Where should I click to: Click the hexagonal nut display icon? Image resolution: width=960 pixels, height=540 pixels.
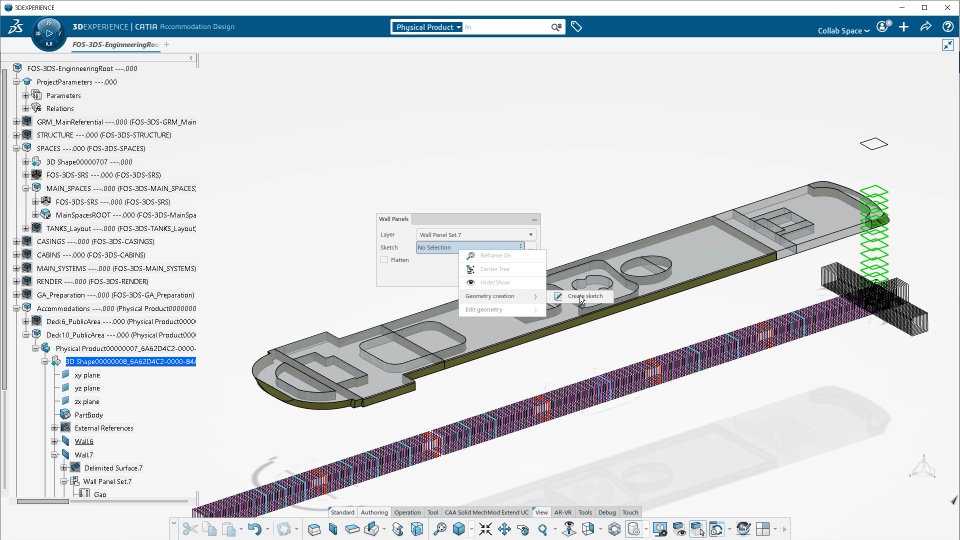tap(614, 529)
